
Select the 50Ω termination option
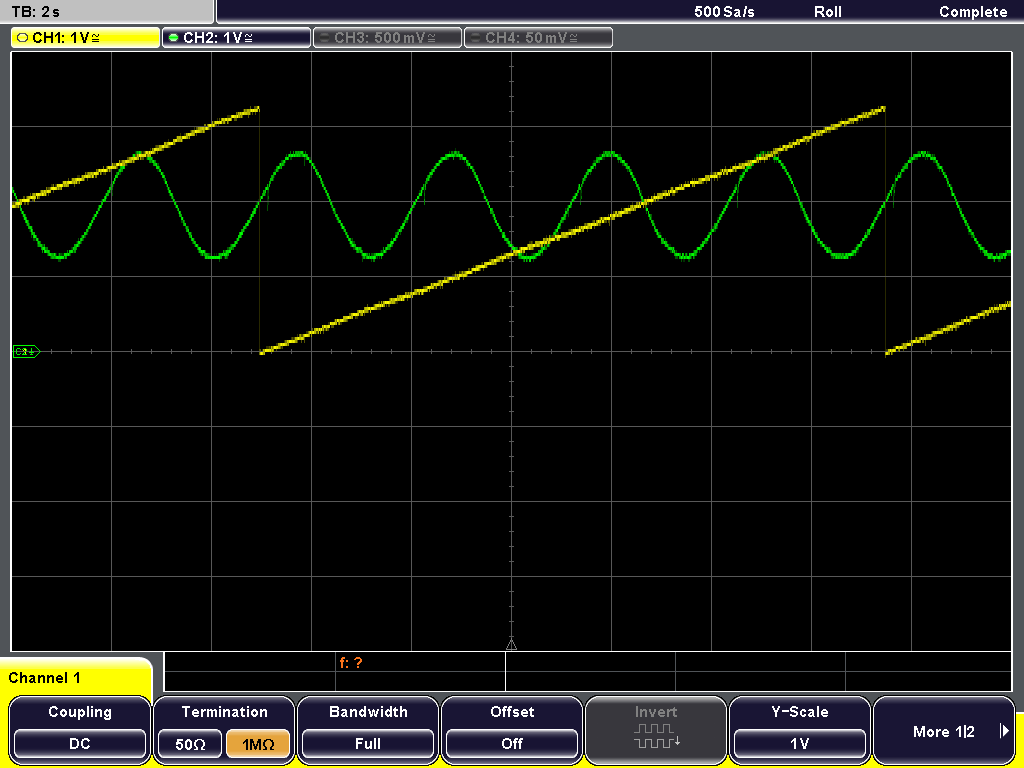[x=190, y=743]
